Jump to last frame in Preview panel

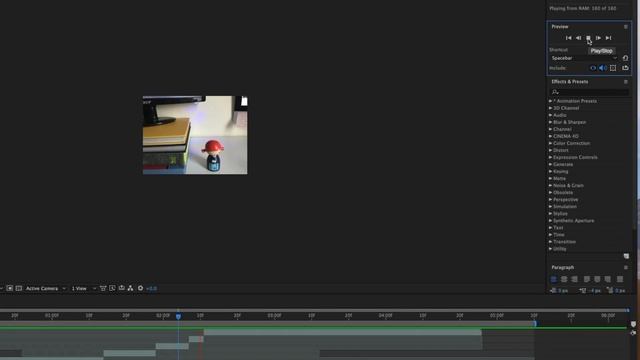609,38
